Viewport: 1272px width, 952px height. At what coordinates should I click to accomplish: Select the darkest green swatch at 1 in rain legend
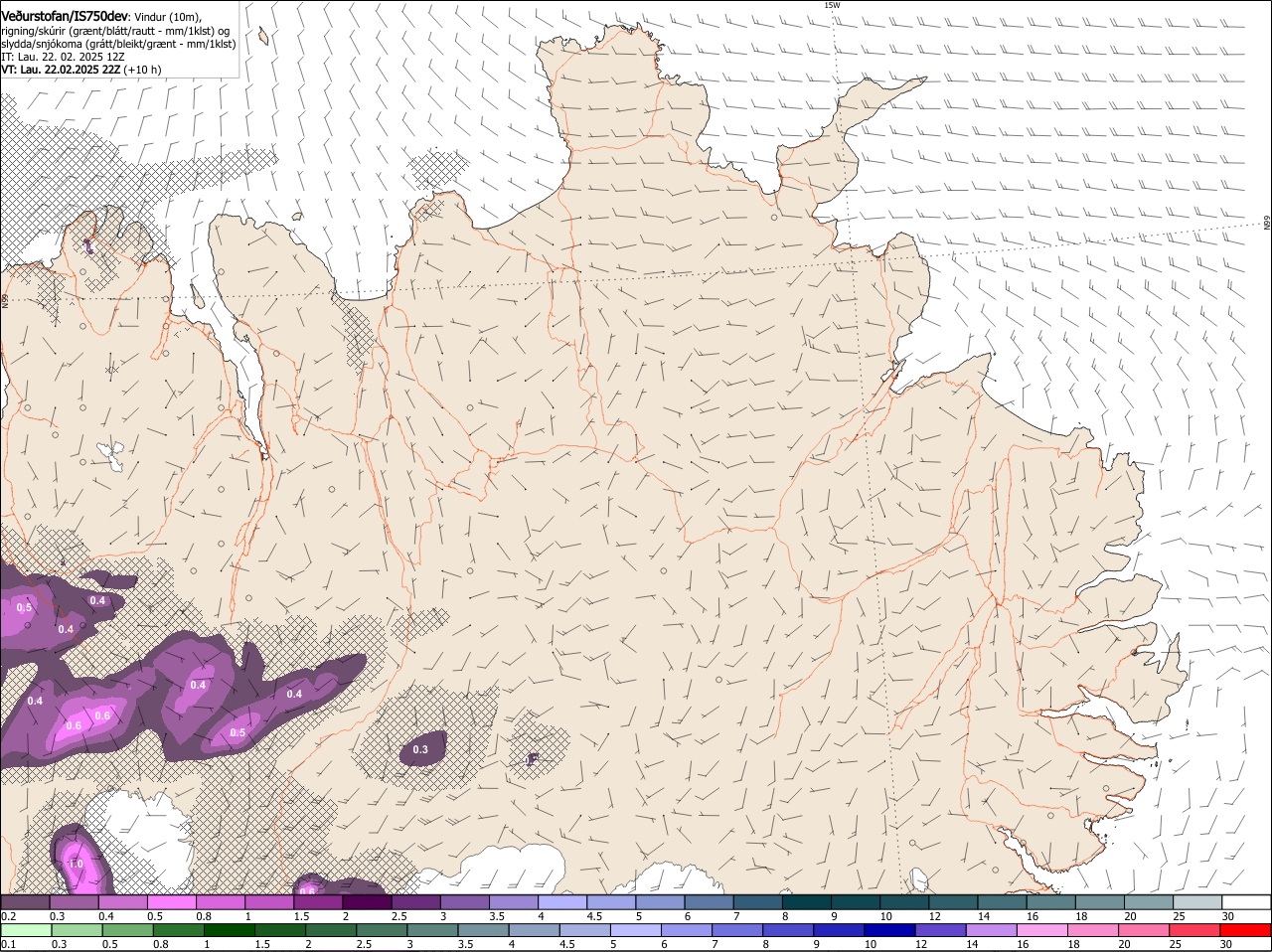pos(229,931)
